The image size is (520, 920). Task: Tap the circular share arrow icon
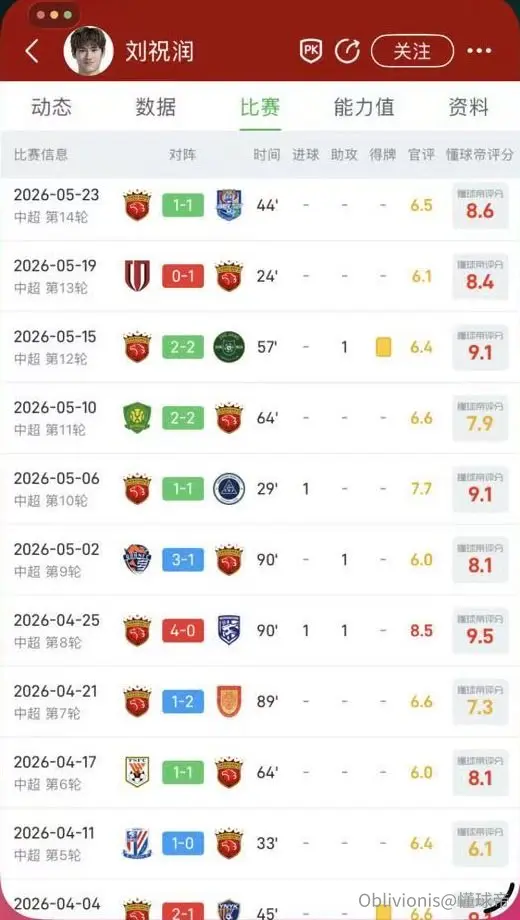pyautogui.click(x=347, y=51)
